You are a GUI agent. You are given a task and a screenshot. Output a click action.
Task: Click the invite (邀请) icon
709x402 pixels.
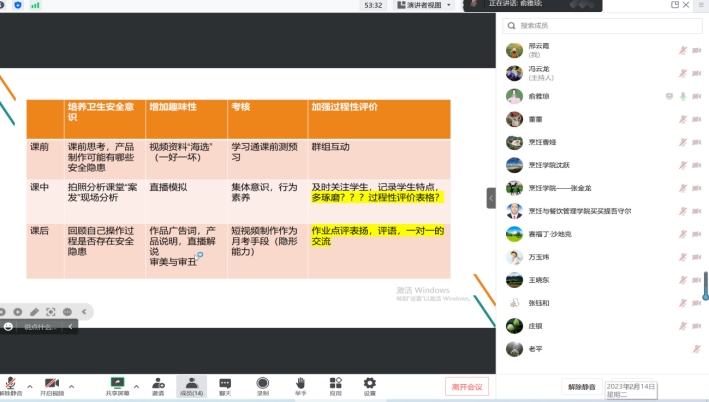point(158,382)
